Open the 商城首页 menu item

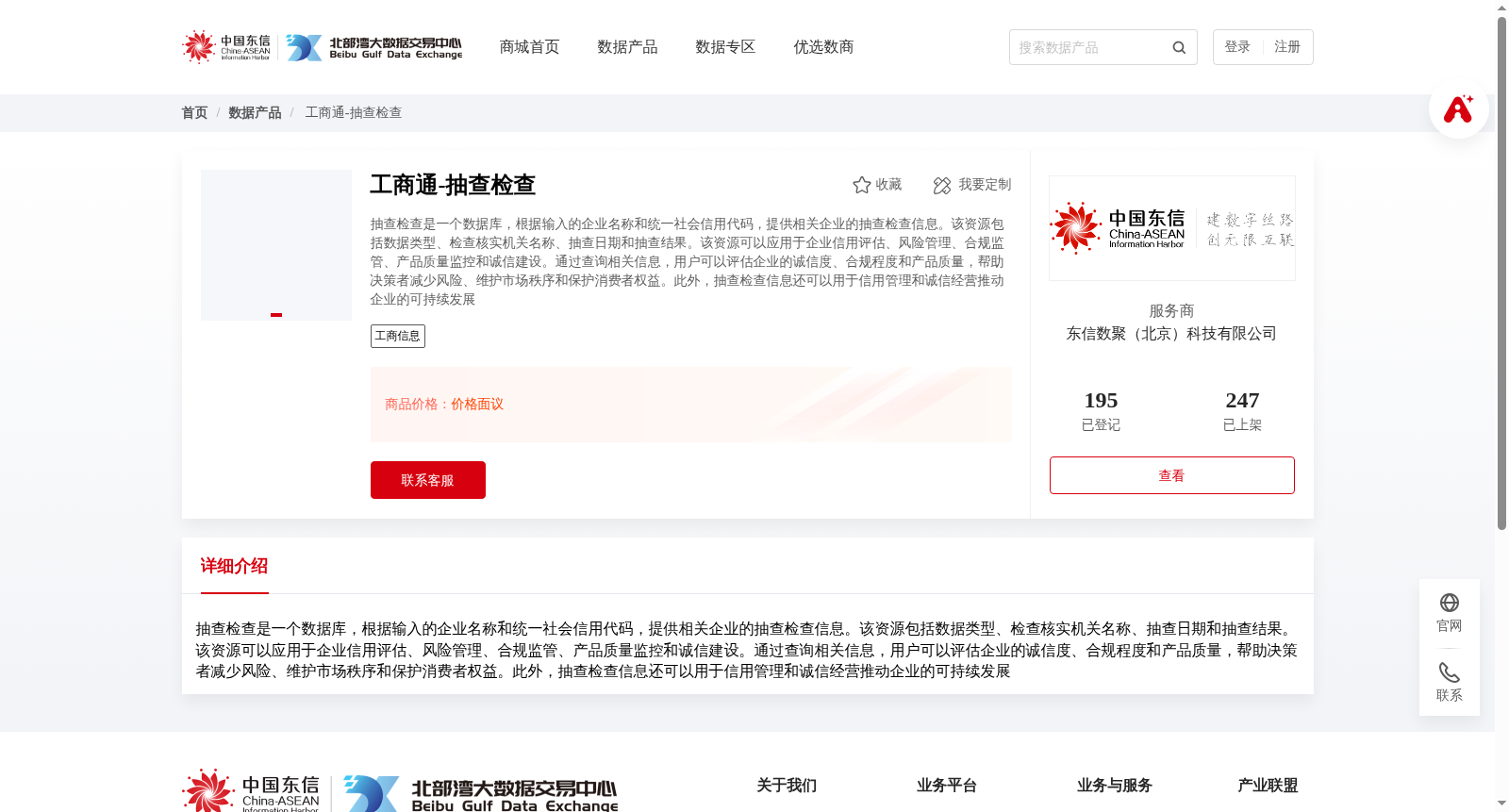click(529, 47)
